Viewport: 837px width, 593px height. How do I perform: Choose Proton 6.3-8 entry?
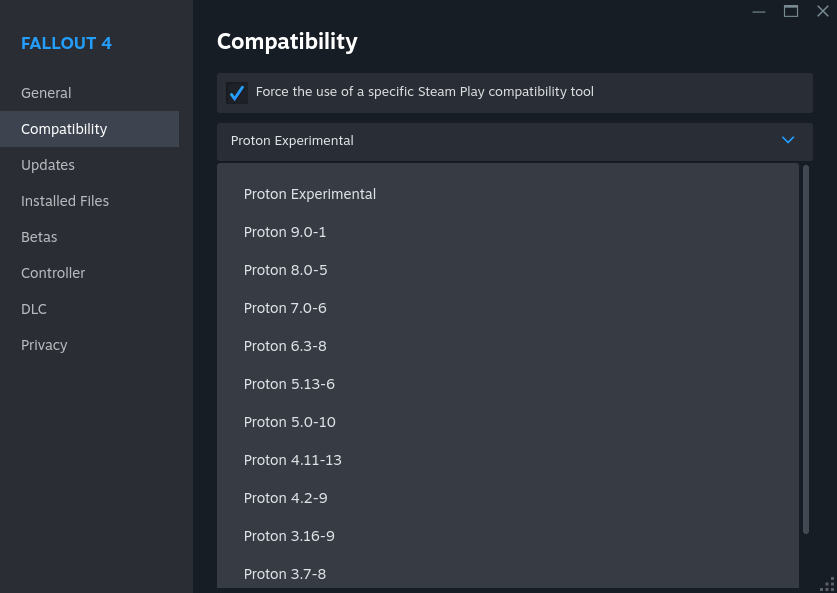tap(285, 346)
